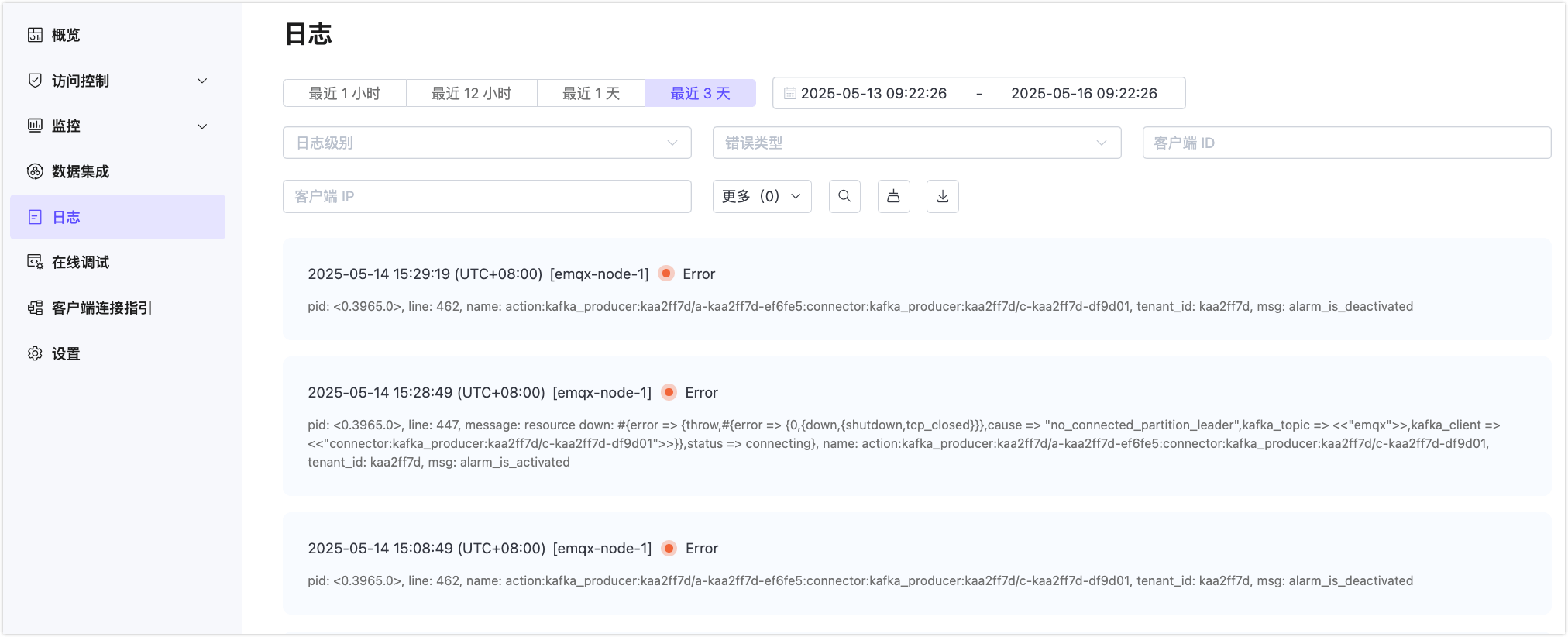
Task: Open the 错误类型 dropdown
Action: click(916, 143)
